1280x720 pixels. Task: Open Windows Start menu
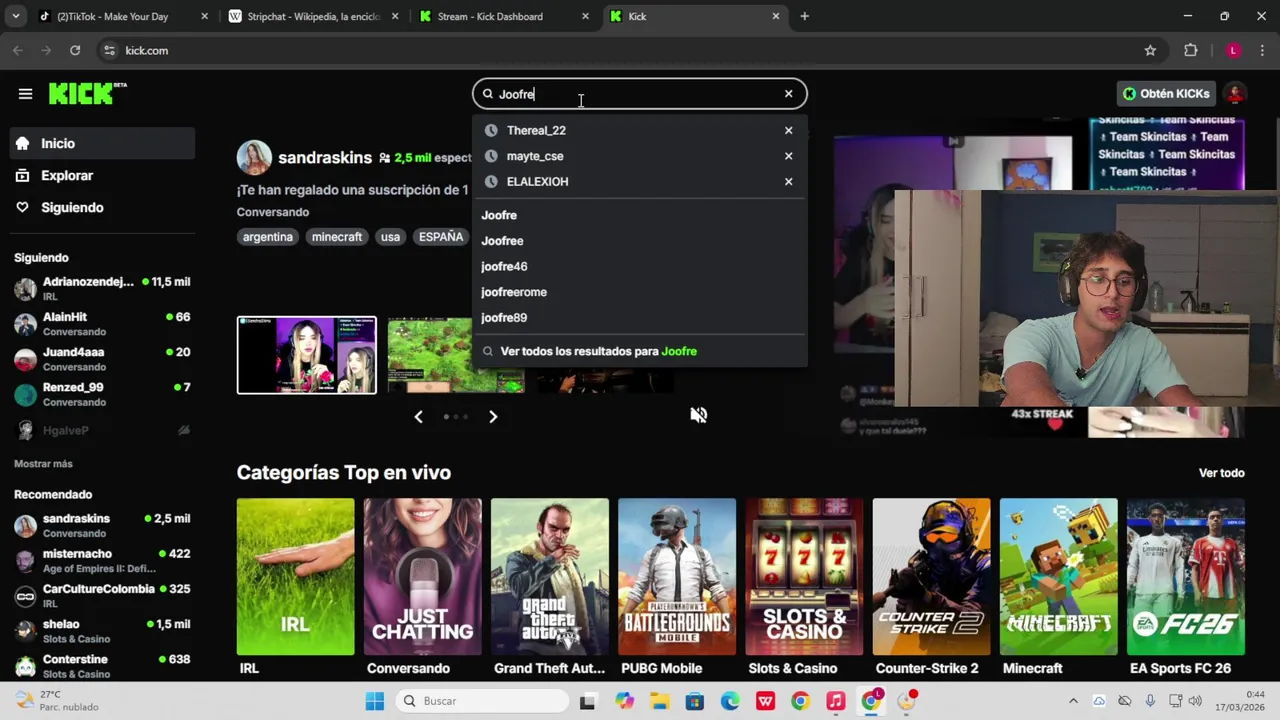click(x=375, y=701)
